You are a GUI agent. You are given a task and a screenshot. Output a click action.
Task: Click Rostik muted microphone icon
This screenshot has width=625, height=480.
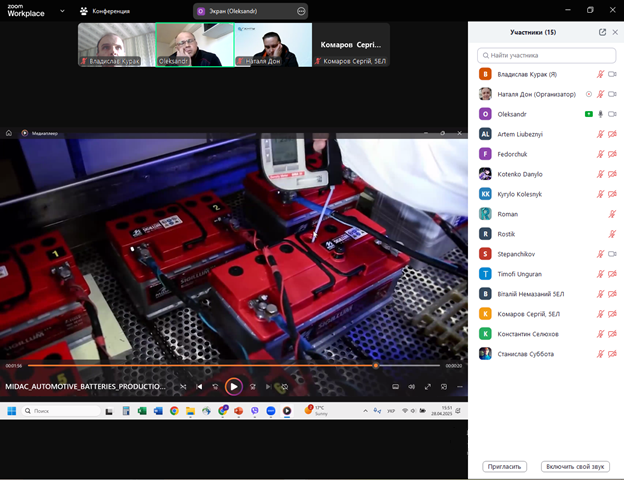point(612,234)
